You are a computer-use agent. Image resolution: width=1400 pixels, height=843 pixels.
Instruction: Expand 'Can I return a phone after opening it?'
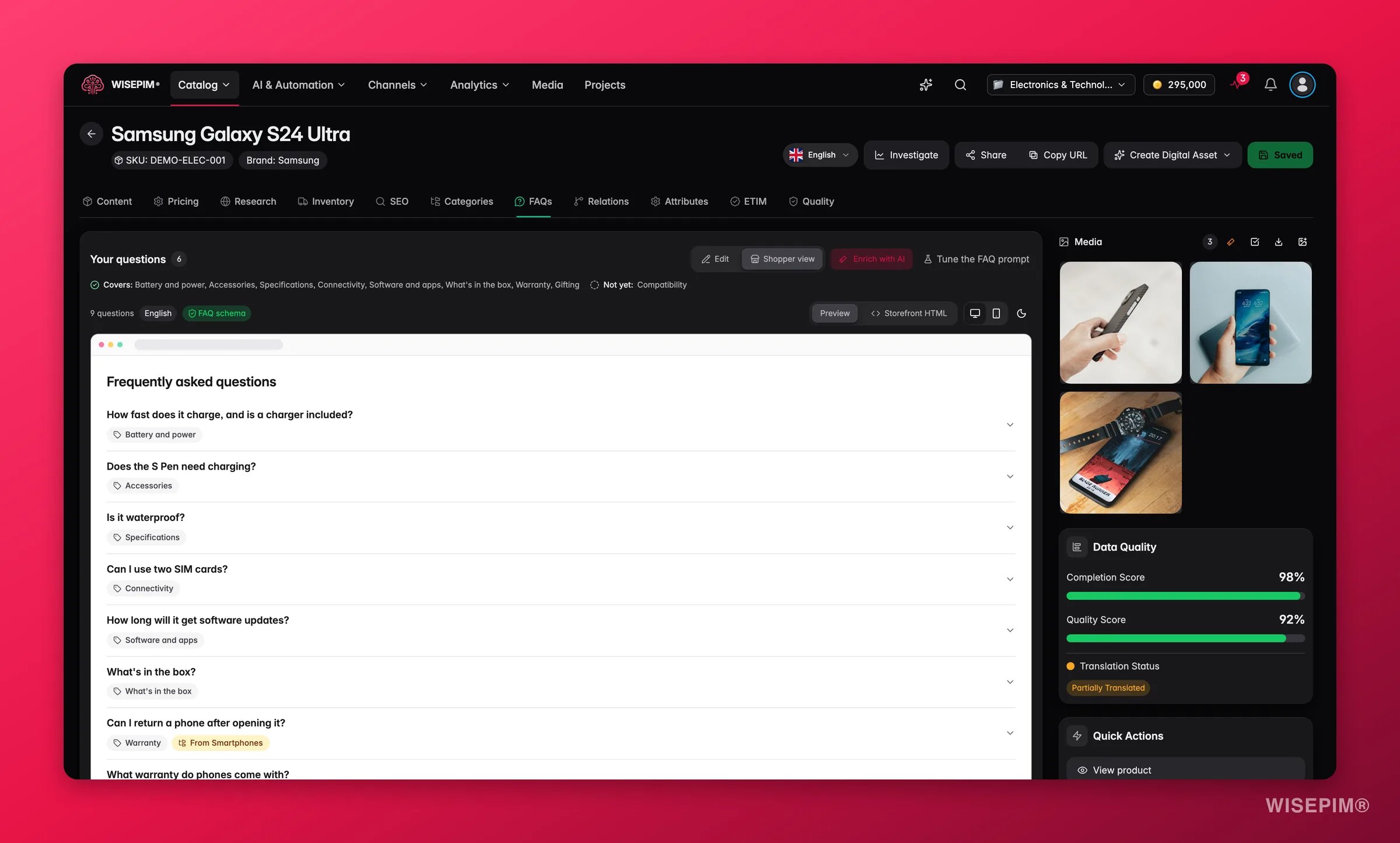(x=561, y=733)
